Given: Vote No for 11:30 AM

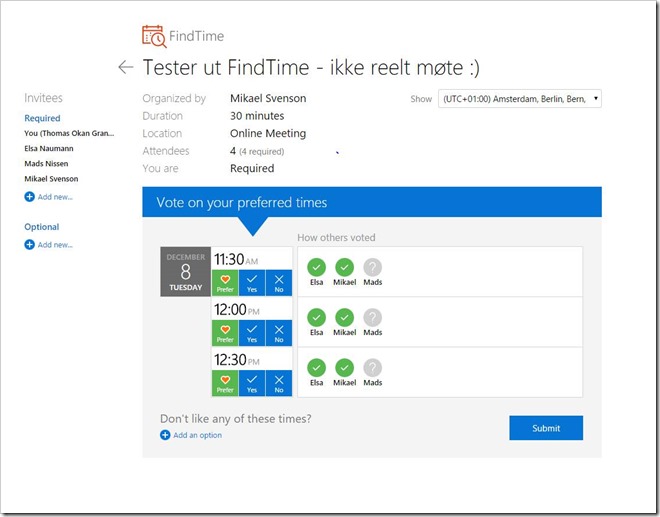Looking at the screenshot, I should 279,283.
